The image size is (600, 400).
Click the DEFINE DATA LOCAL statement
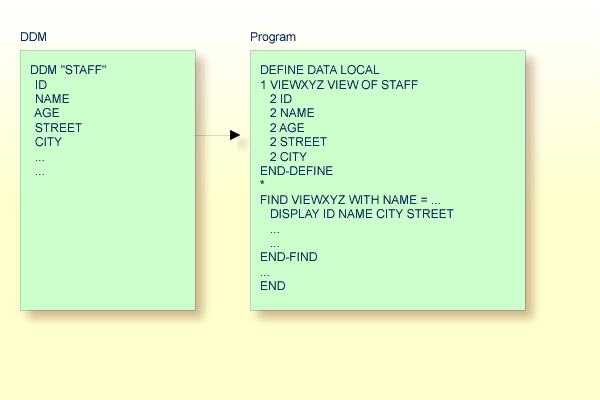tap(319, 70)
